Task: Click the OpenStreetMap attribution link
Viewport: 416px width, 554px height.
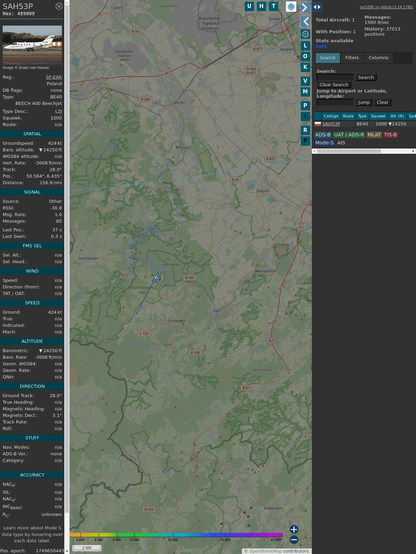Action: [x=264, y=551]
